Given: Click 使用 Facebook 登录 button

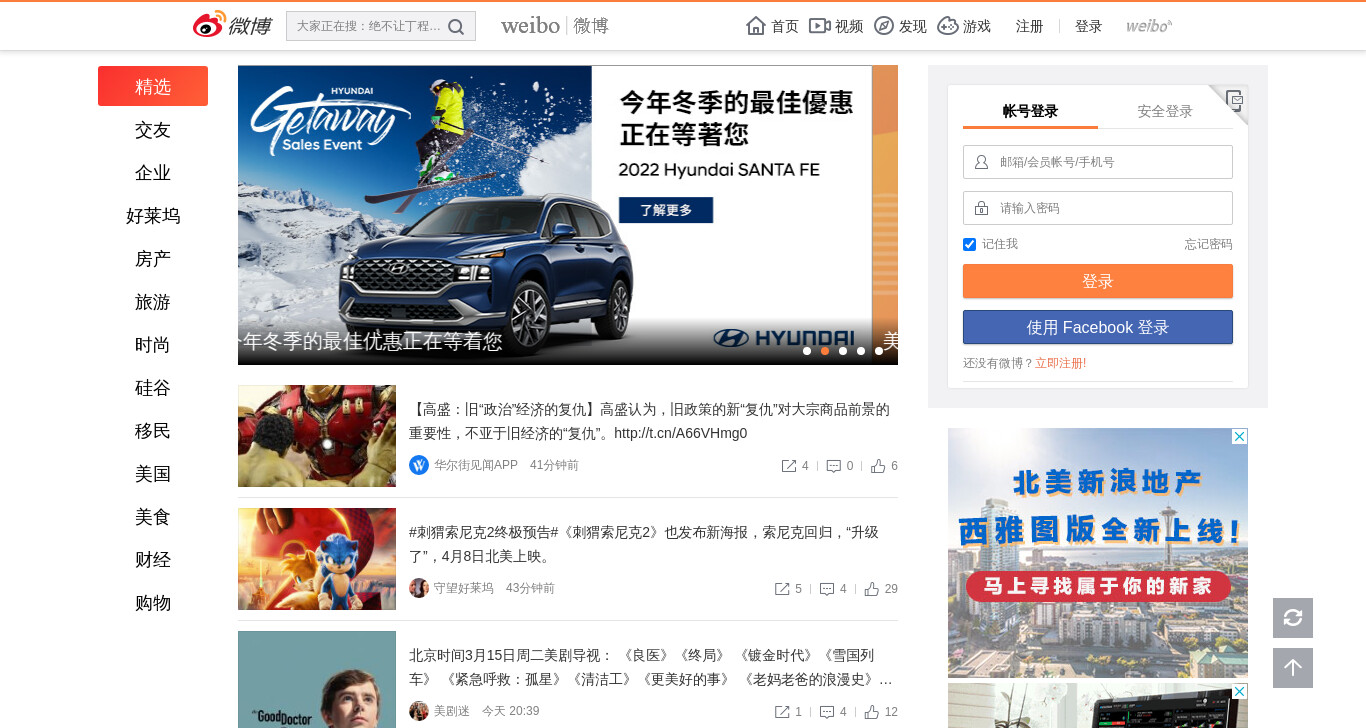Looking at the screenshot, I should pos(1098,327).
